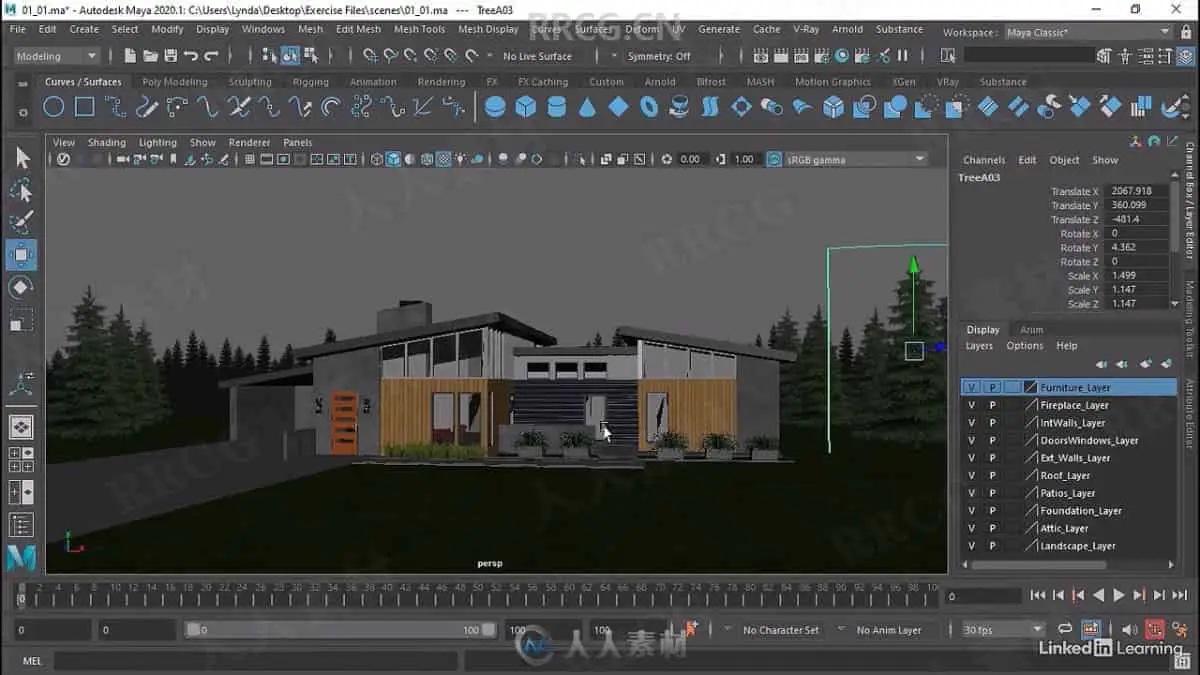Open the No Character Set dropdown
This screenshot has width=1200, height=675.
click(780, 630)
